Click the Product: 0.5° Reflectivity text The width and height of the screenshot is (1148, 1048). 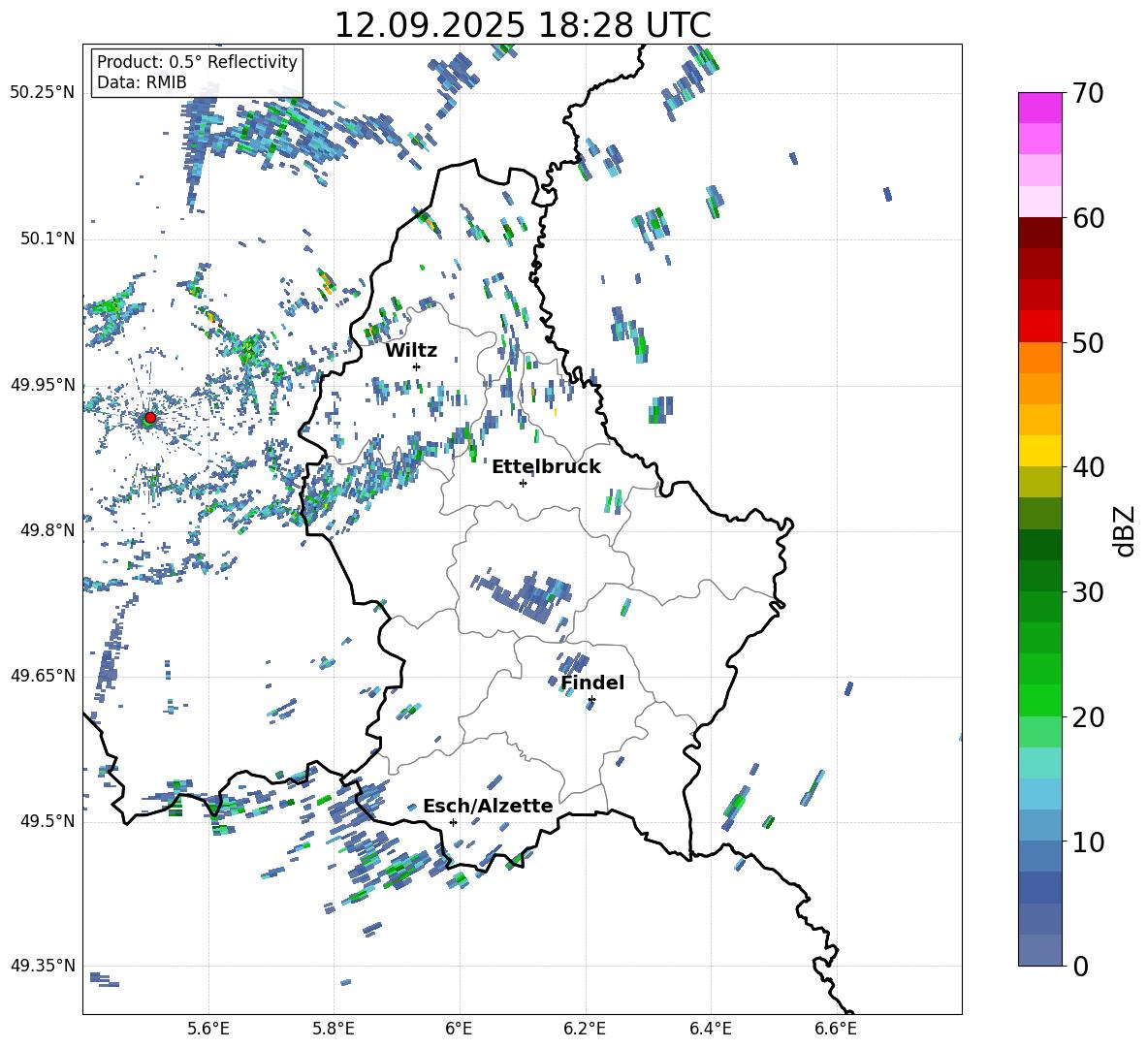point(197,62)
